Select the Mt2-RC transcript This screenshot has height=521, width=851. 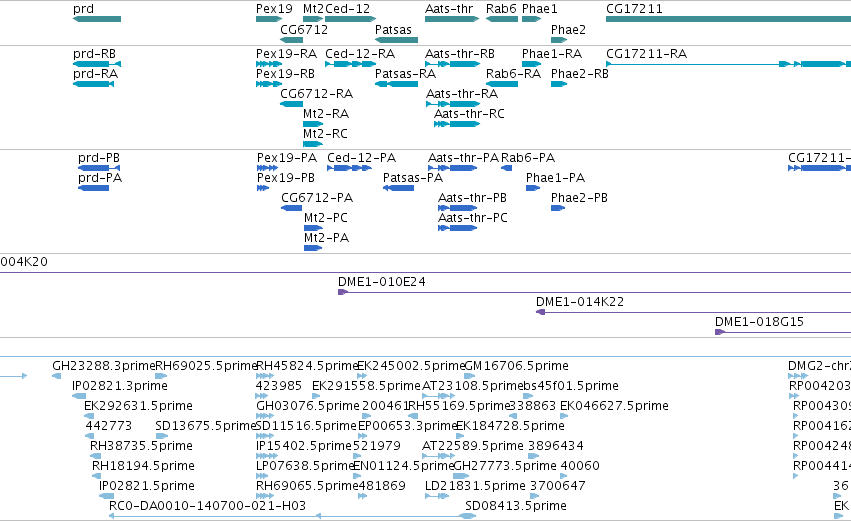tap(313, 144)
